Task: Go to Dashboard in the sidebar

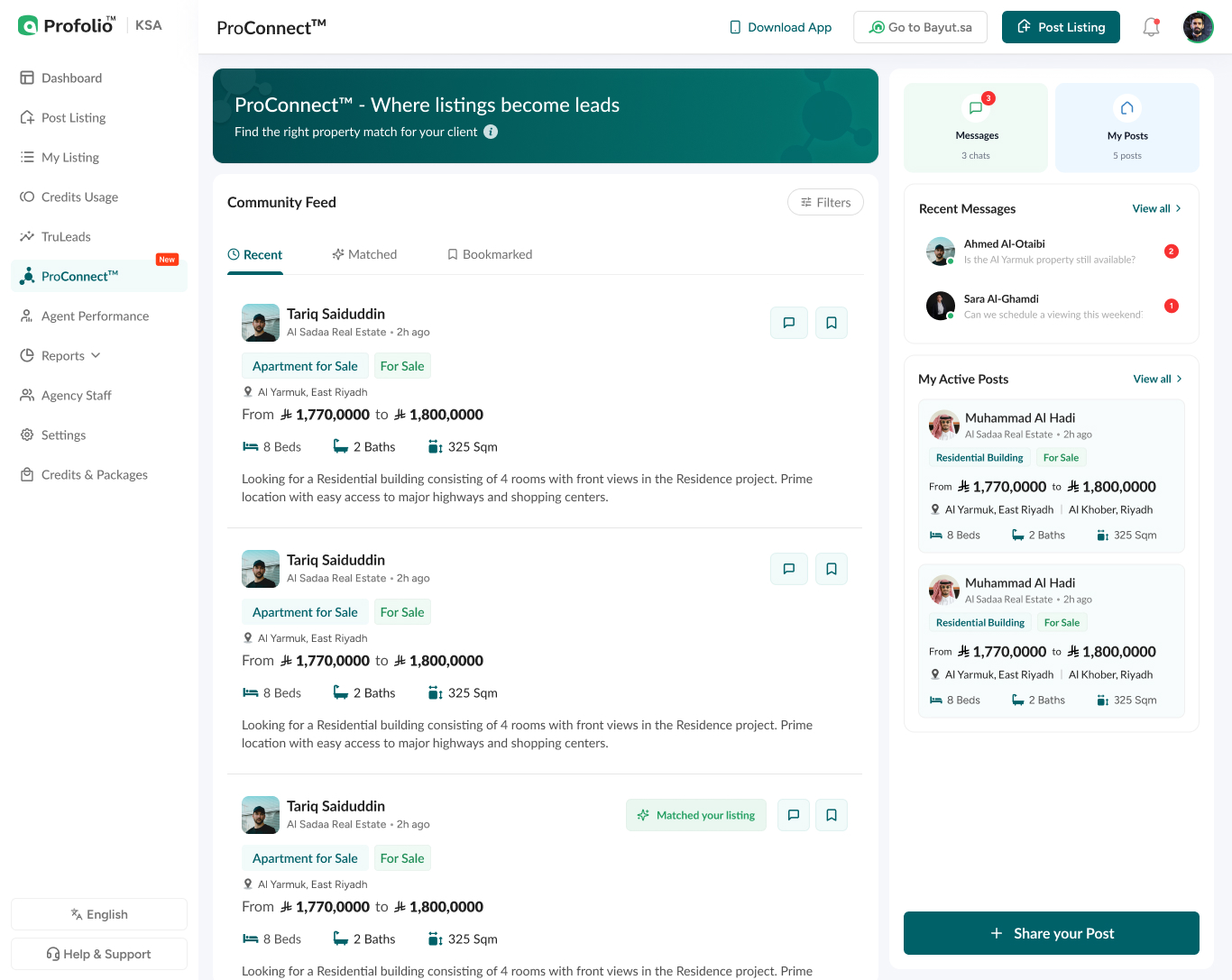Action: pyautogui.click(x=99, y=78)
